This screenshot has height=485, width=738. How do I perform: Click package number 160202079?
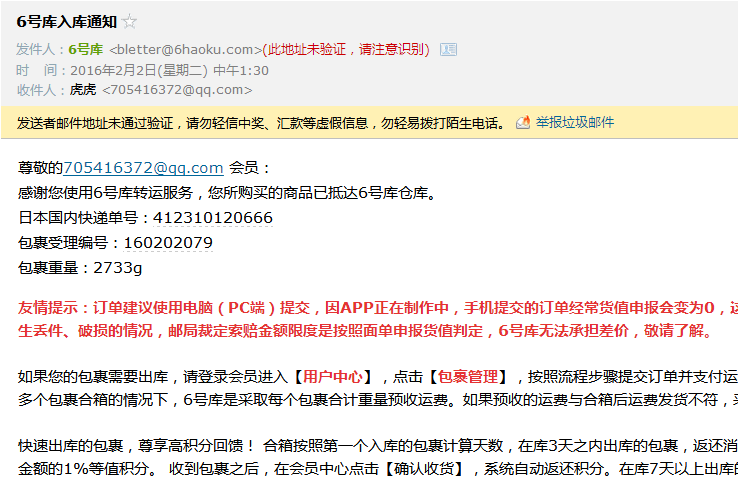pyautogui.click(x=168, y=243)
